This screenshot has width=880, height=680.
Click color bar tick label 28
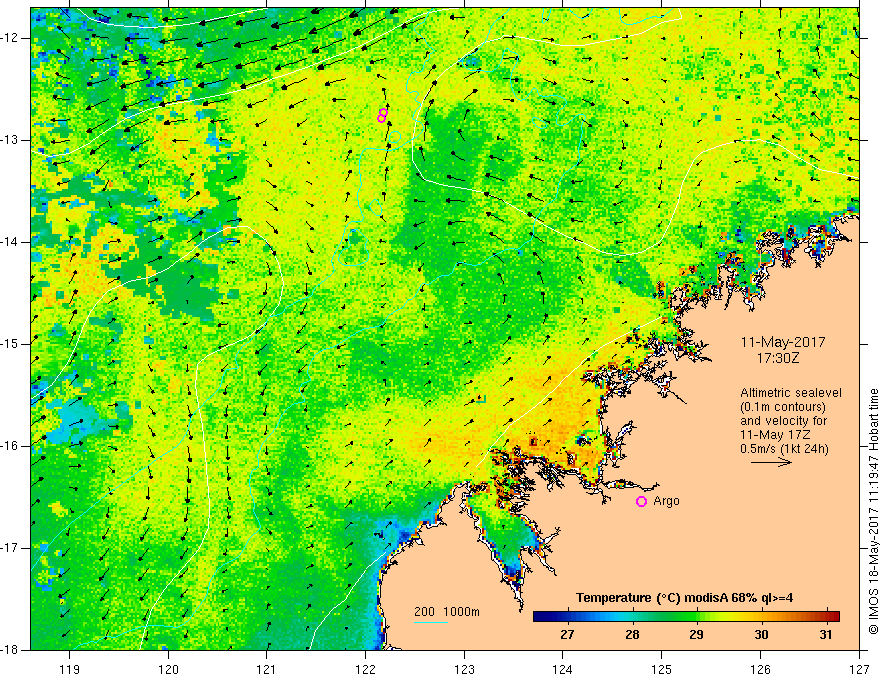point(632,635)
